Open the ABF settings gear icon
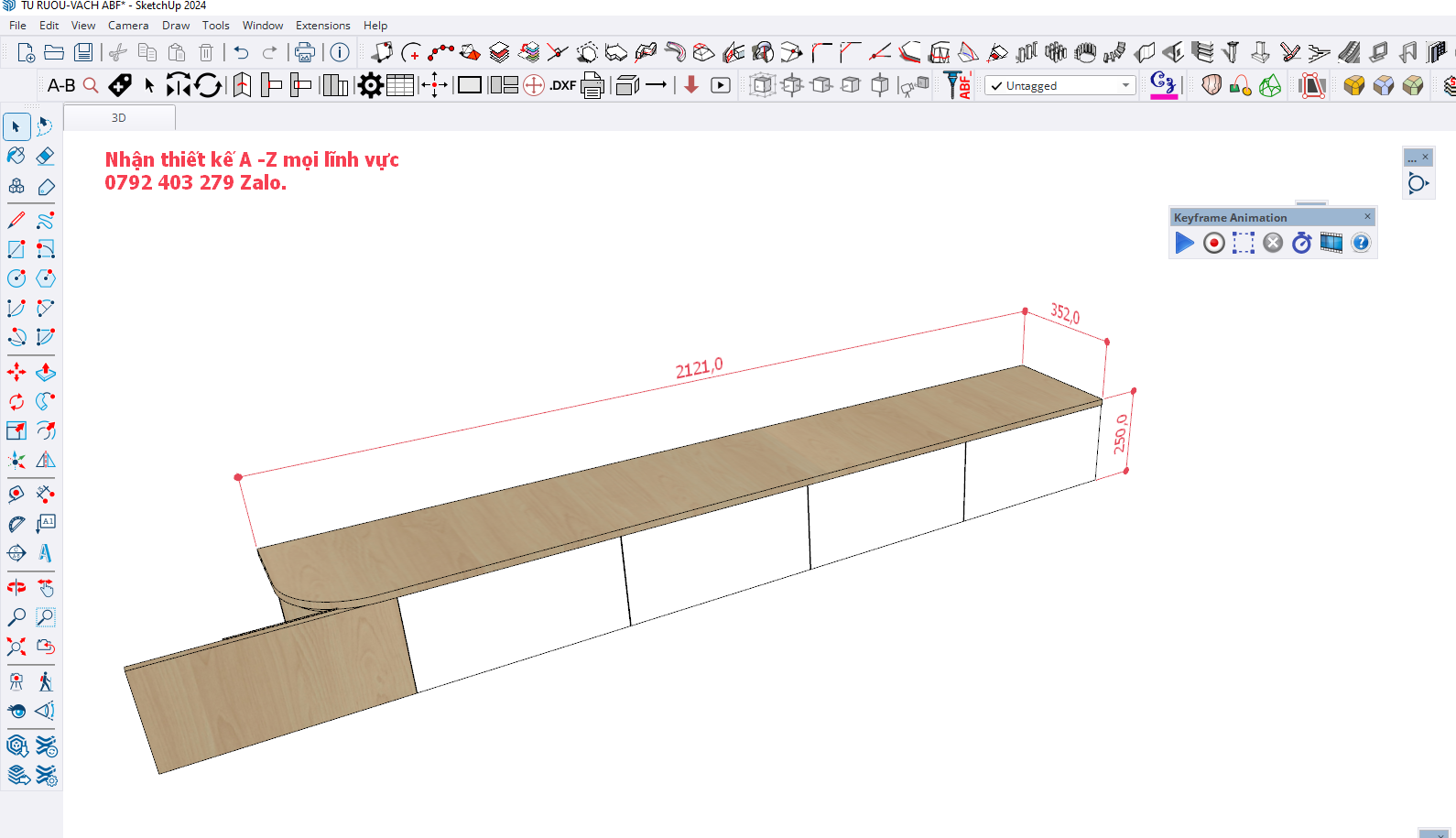The image size is (1456, 838). point(370,86)
